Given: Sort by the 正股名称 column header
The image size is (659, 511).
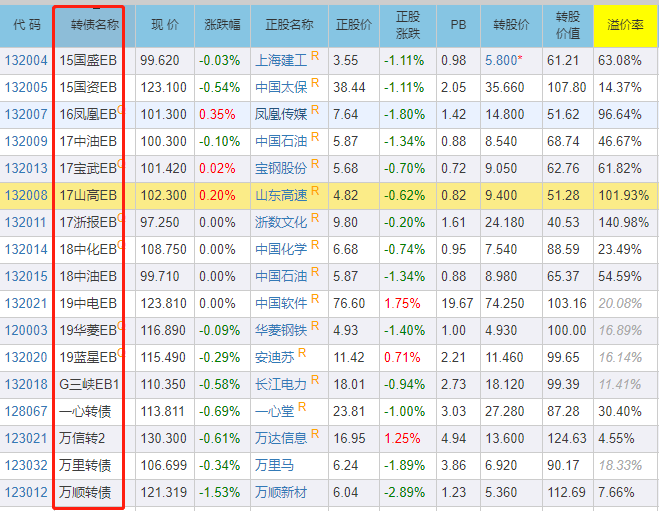Looking at the screenshot, I should [x=290, y=25].
